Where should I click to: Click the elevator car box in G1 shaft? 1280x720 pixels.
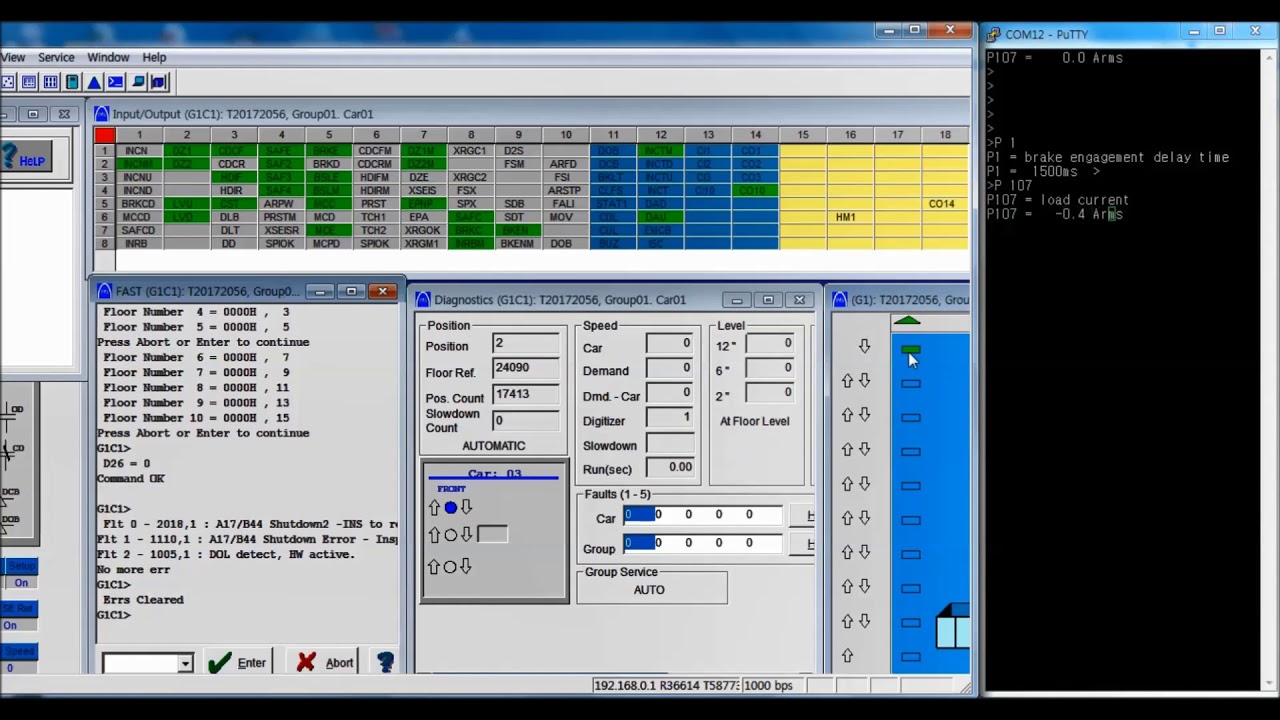click(953, 627)
